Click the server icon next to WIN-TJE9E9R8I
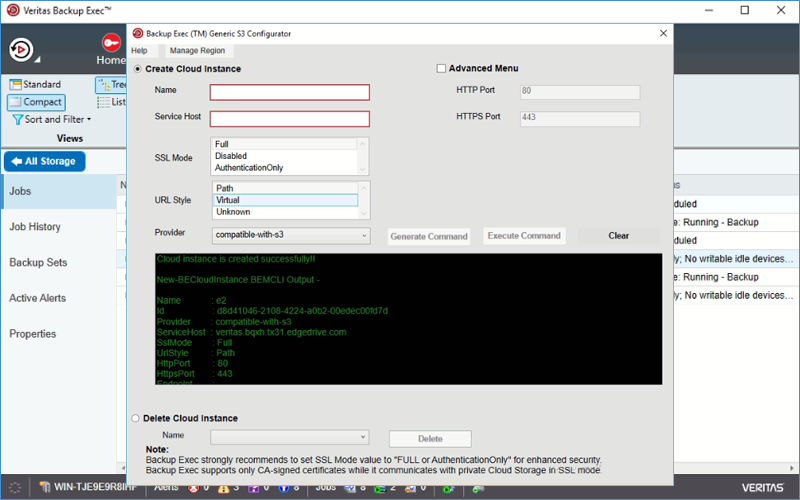 point(45,488)
